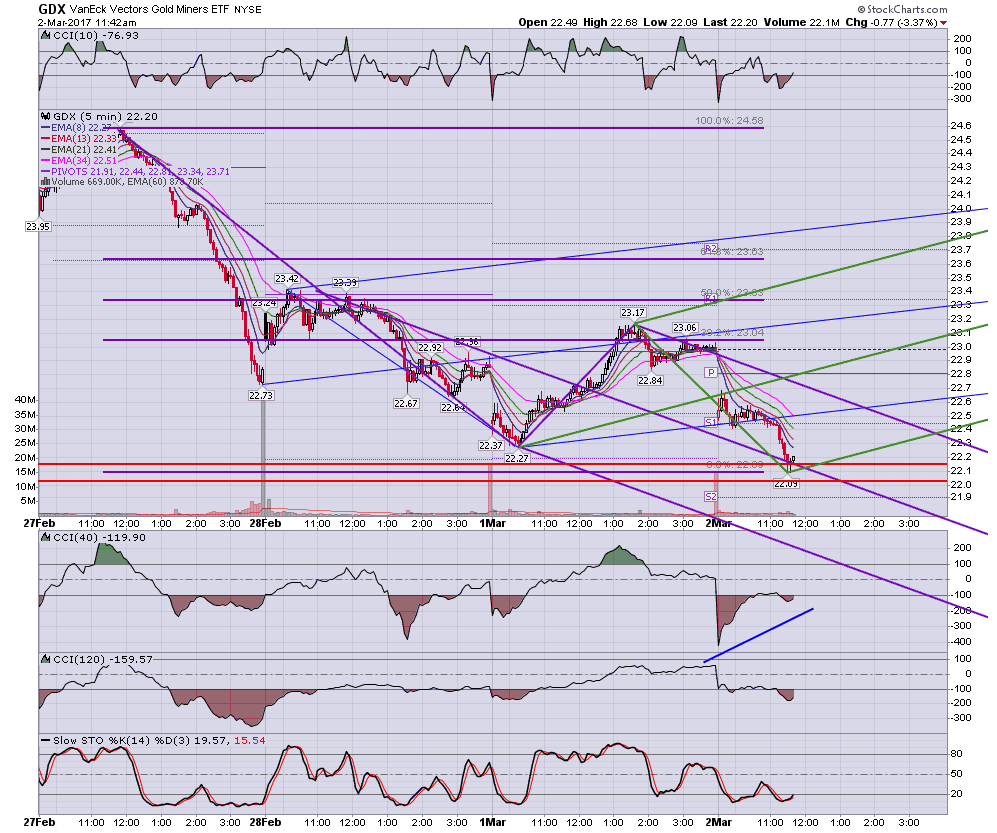Click the 100.0%: 24.58 Fibonacci label

tap(729, 120)
